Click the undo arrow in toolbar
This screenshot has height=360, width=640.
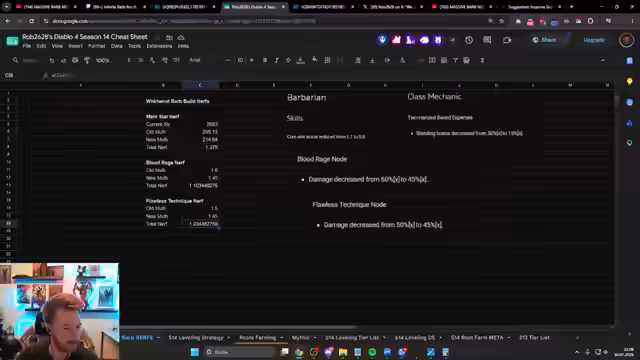pyautogui.click(x=52, y=60)
